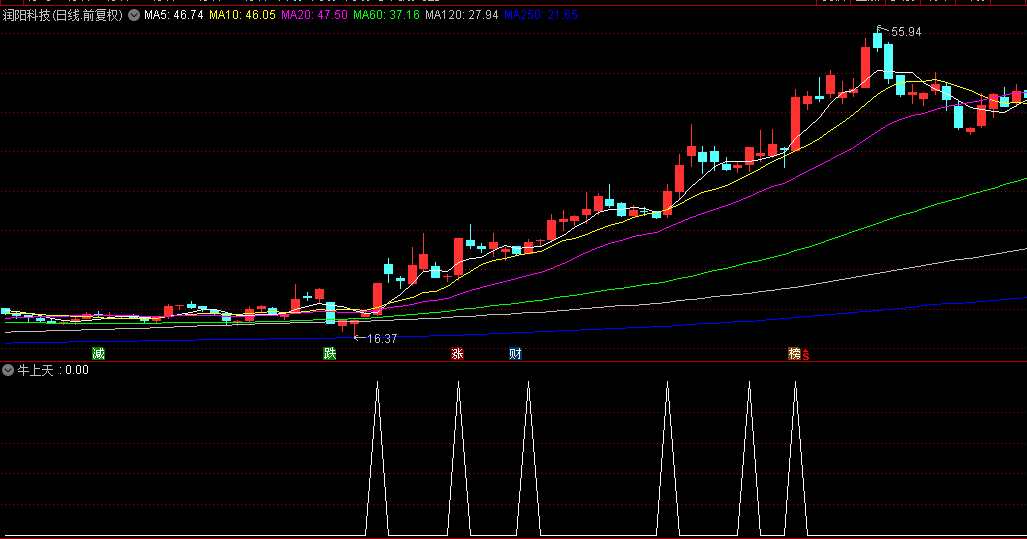Image resolution: width=1027 pixels, height=539 pixels.
Task: Select the MA5 moving average label
Action: (x=173, y=16)
